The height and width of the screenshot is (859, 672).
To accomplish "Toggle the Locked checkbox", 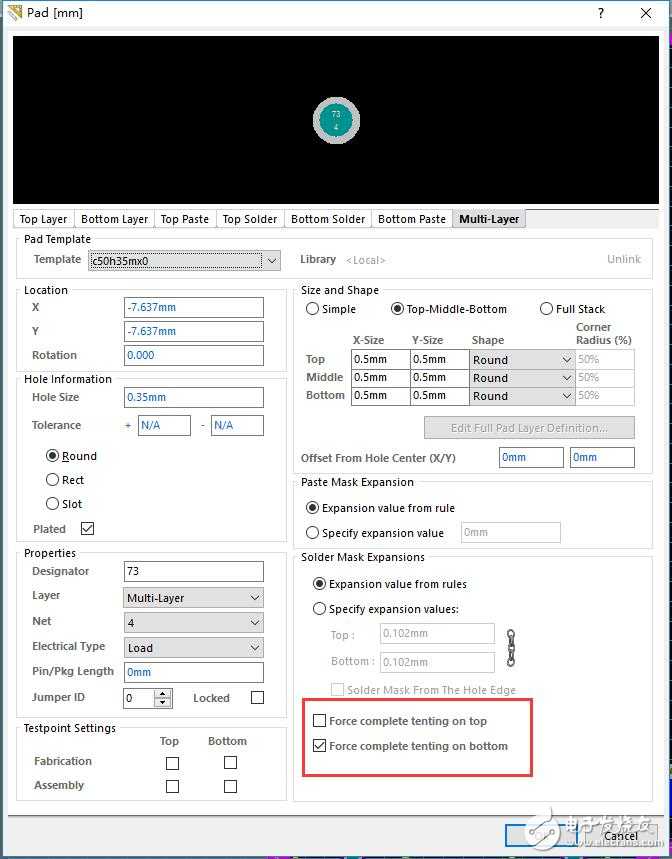I will click(x=257, y=697).
